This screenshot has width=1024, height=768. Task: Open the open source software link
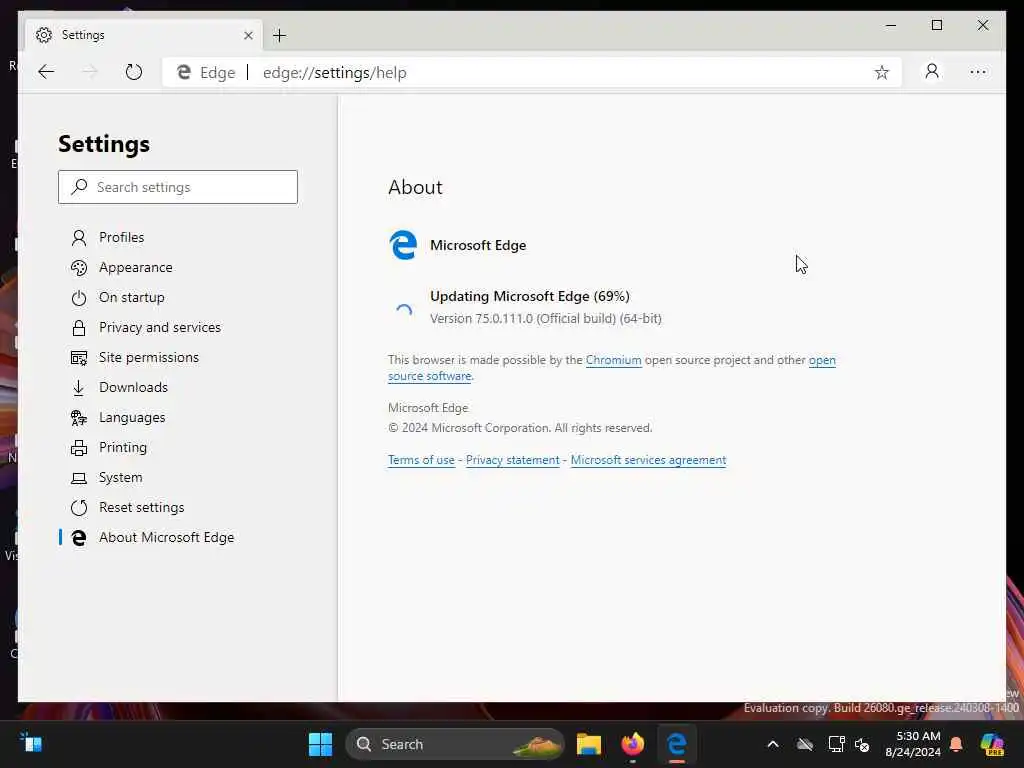[429, 376]
